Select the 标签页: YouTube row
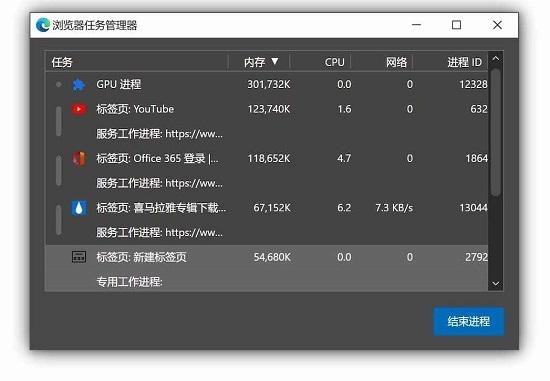The height and width of the screenshot is (381, 550). [267, 109]
